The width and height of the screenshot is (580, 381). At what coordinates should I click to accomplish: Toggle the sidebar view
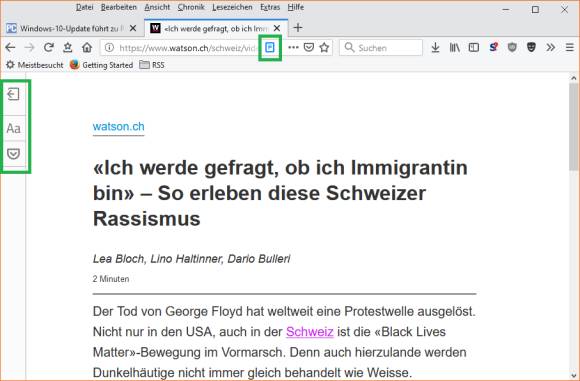(x=474, y=47)
